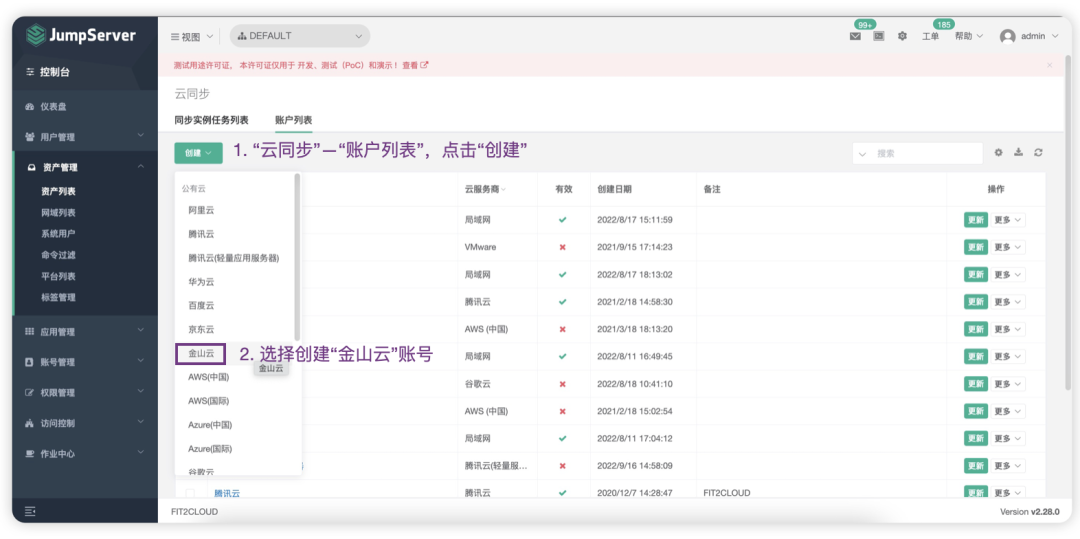
Task: Open the admin account dropdown arrow
Action: click(x=1055, y=36)
